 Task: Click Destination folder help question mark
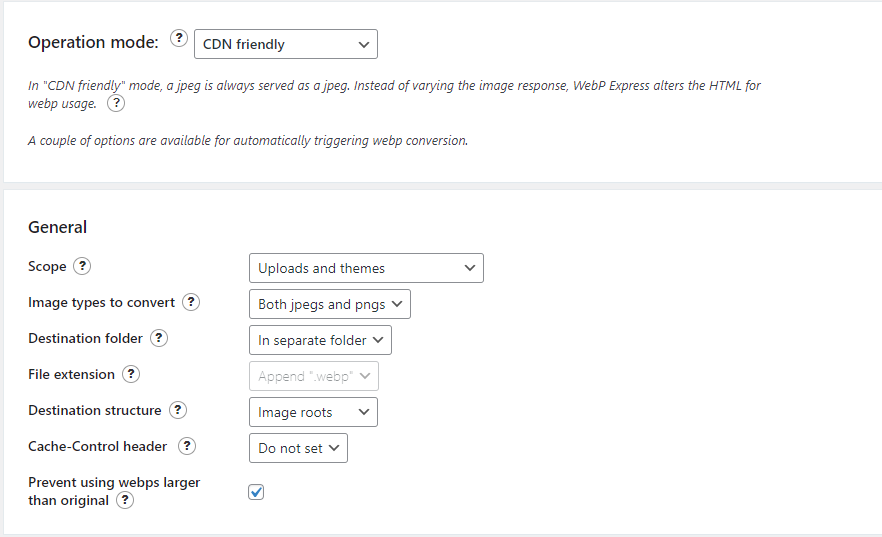[x=159, y=338]
